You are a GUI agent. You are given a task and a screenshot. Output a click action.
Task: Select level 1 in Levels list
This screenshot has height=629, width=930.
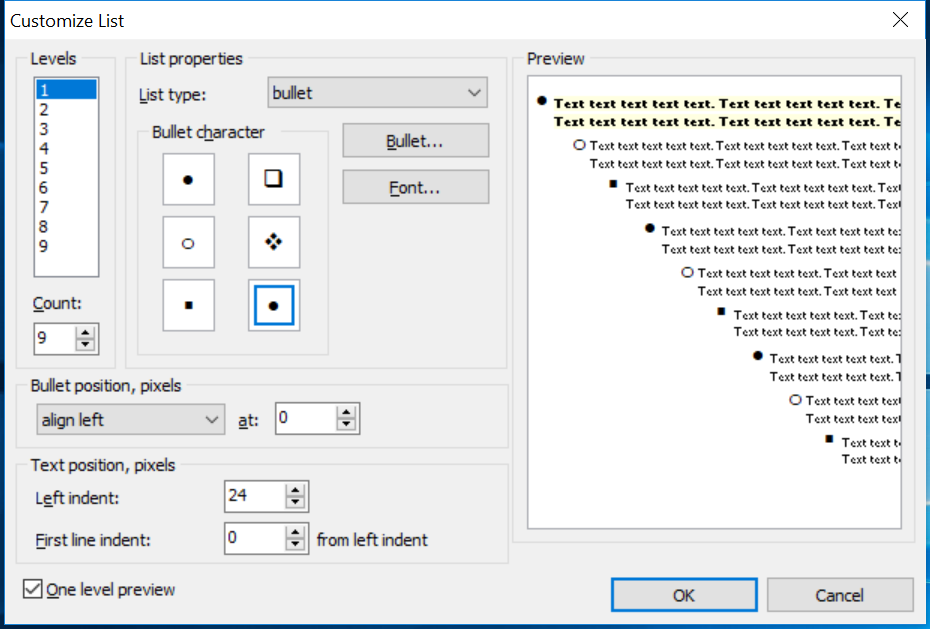click(x=66, y=90)
